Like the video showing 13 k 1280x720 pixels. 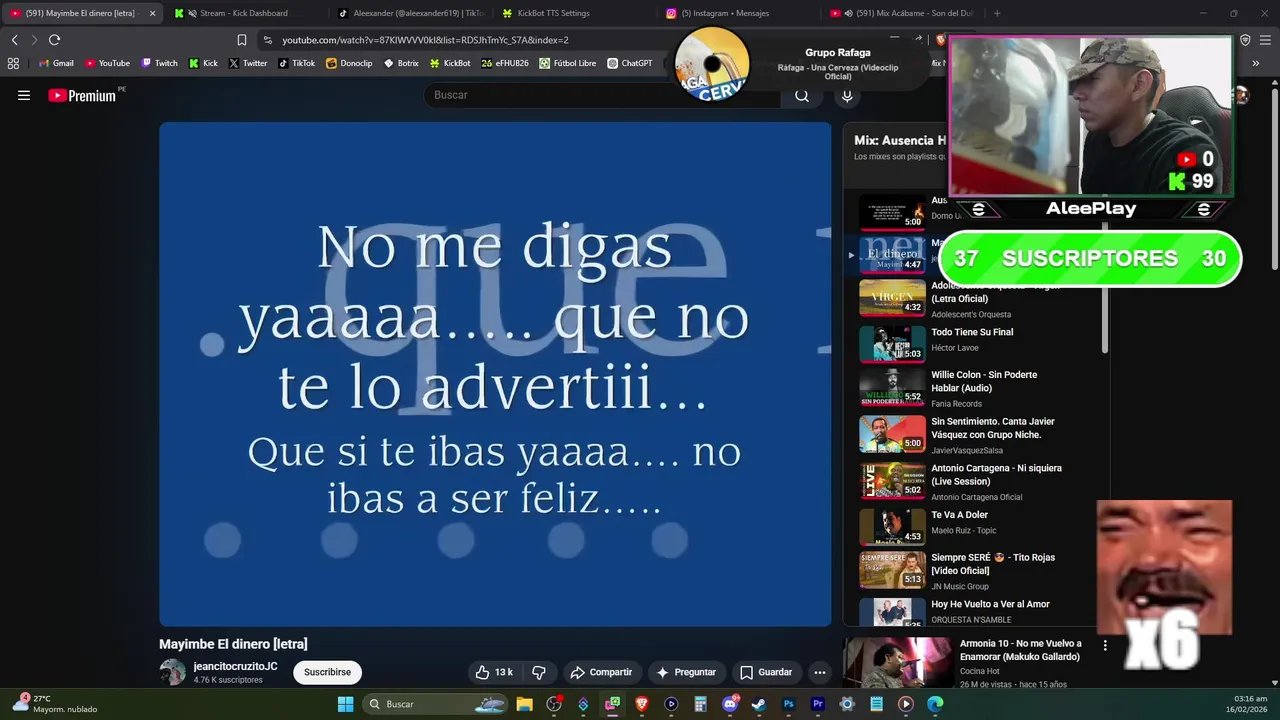pyautogui.click(x=494, y=672)
